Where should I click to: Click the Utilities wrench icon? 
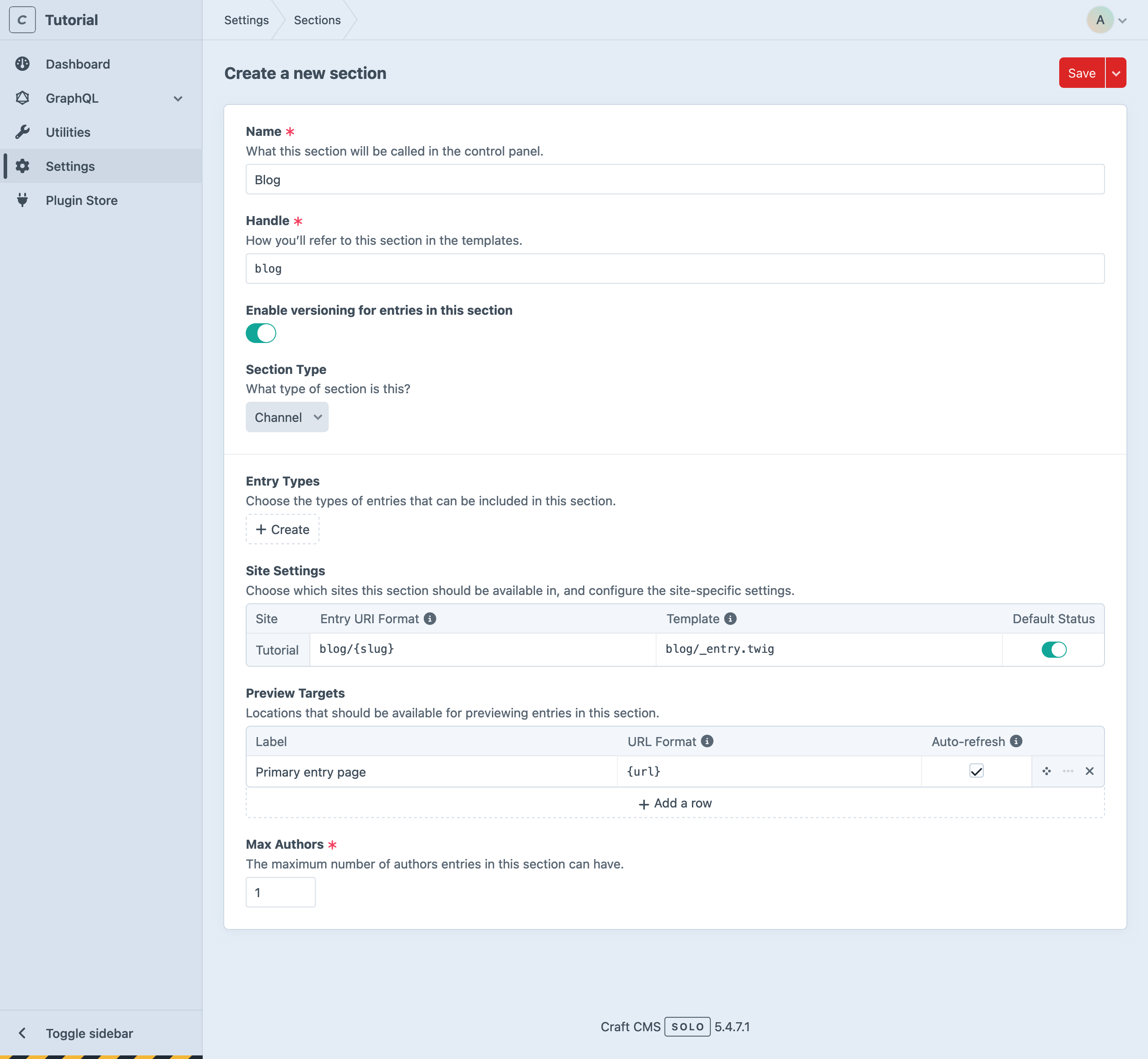click(x=23, y=131)
